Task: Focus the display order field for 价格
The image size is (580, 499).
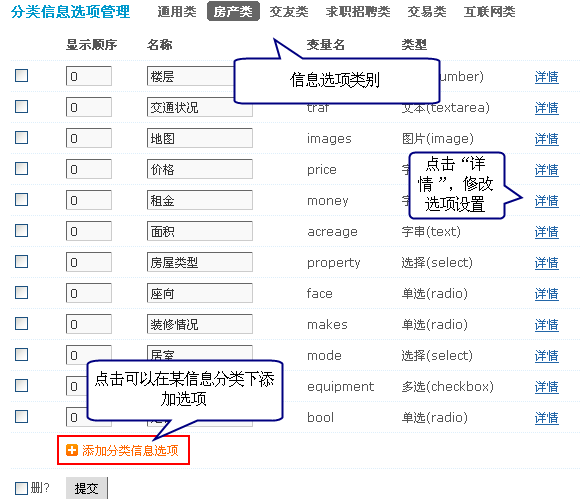Action: [89, 169]
